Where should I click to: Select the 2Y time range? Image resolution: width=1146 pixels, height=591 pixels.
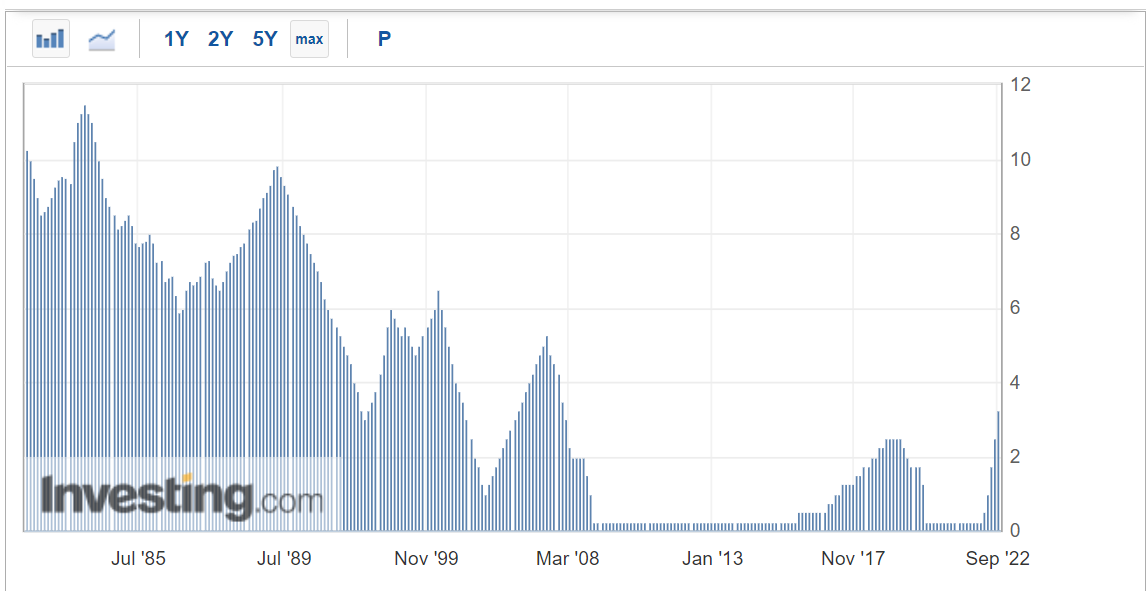click(220, 39)
